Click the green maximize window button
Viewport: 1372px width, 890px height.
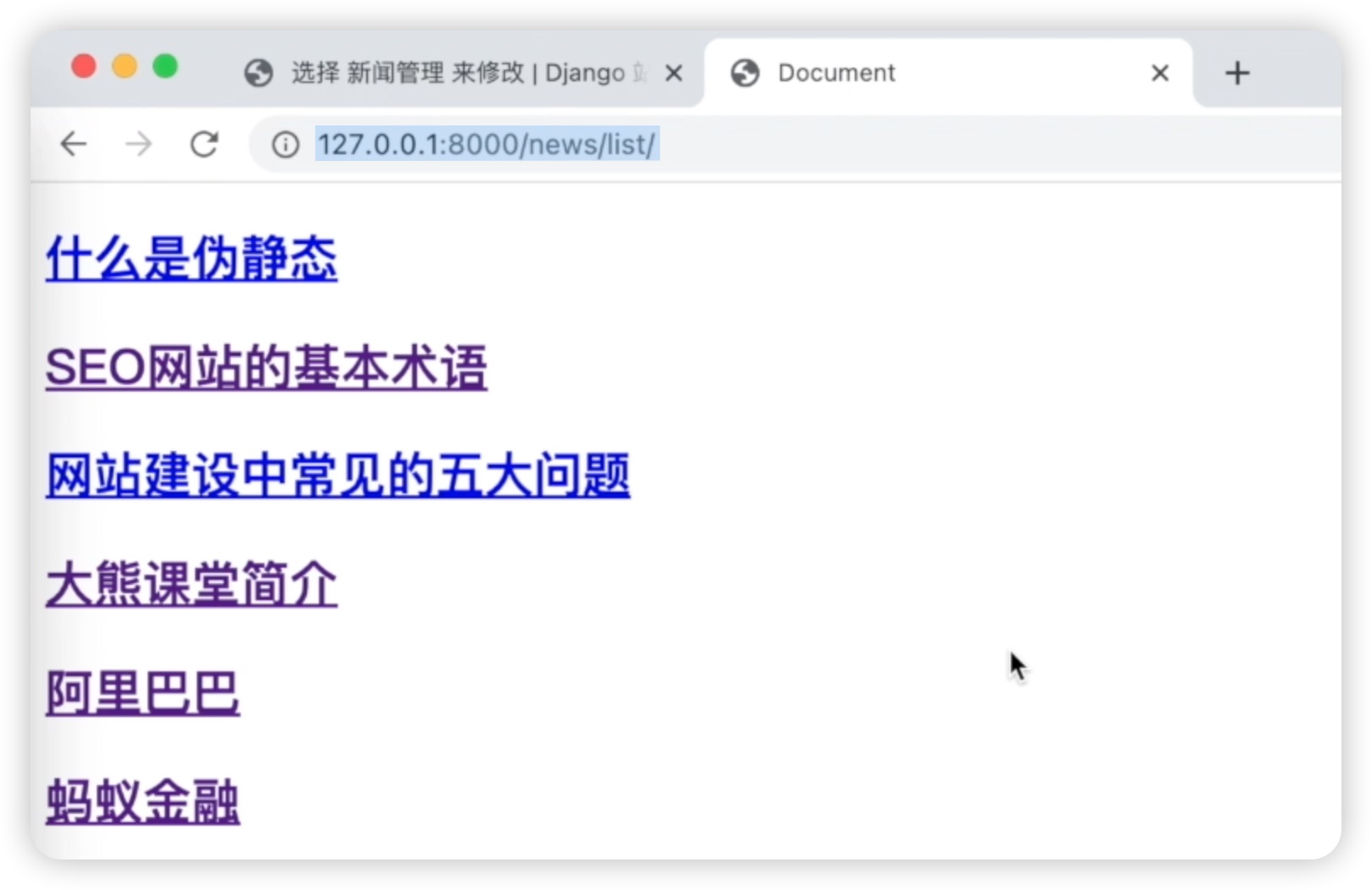(165, 66)
